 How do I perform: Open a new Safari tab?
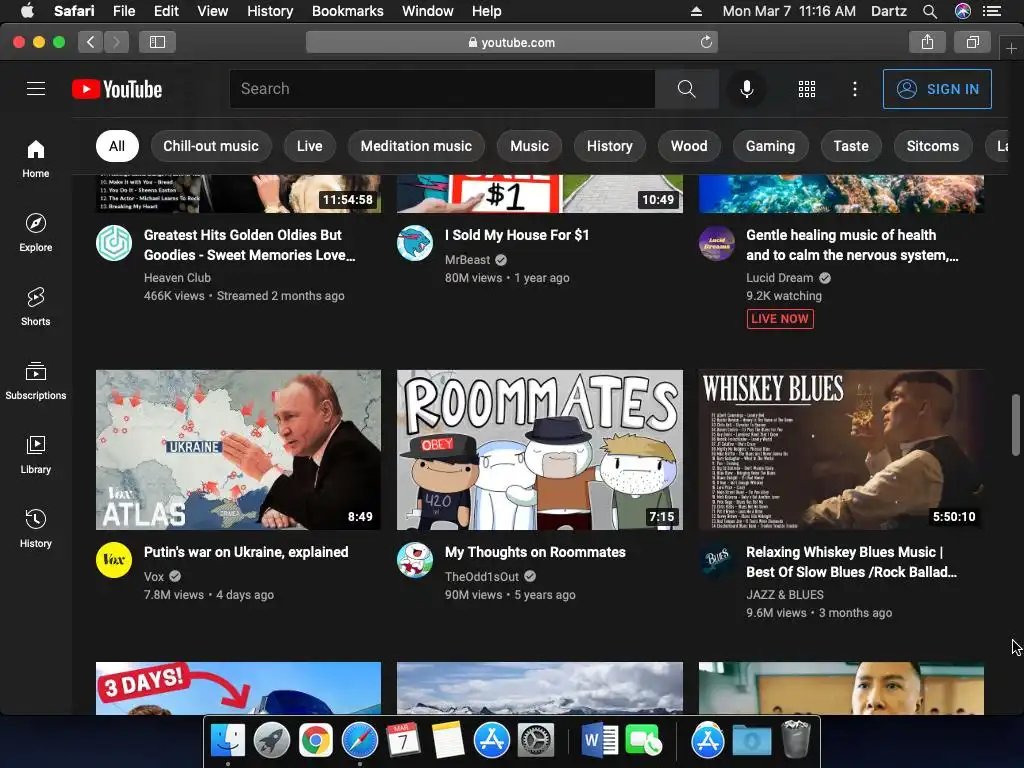pos(1011,48)
